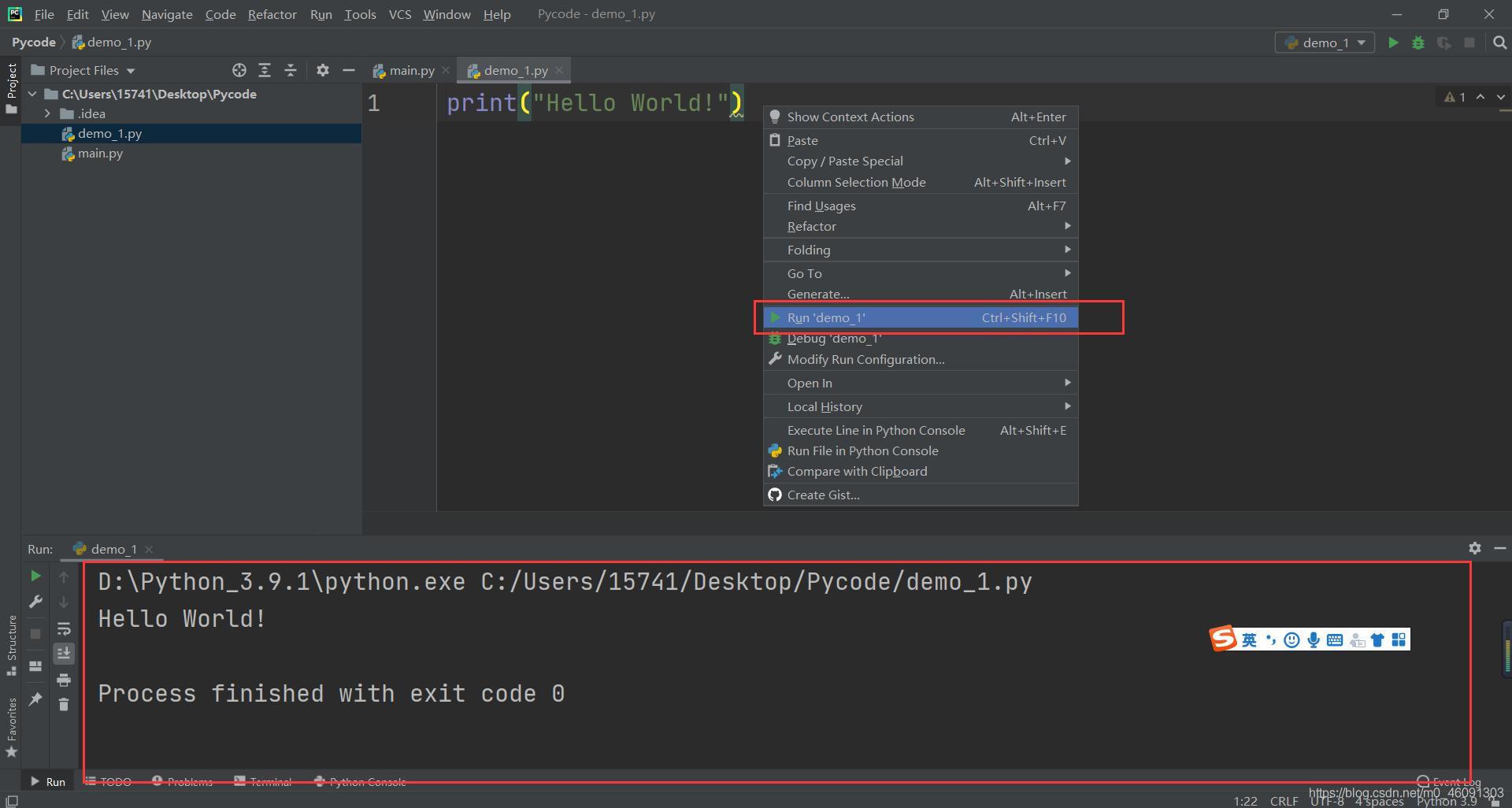Open Search Everywhere magnifier icon
The width and height of the screenshot is (1512, 808).
click(x=1499, y=43)
